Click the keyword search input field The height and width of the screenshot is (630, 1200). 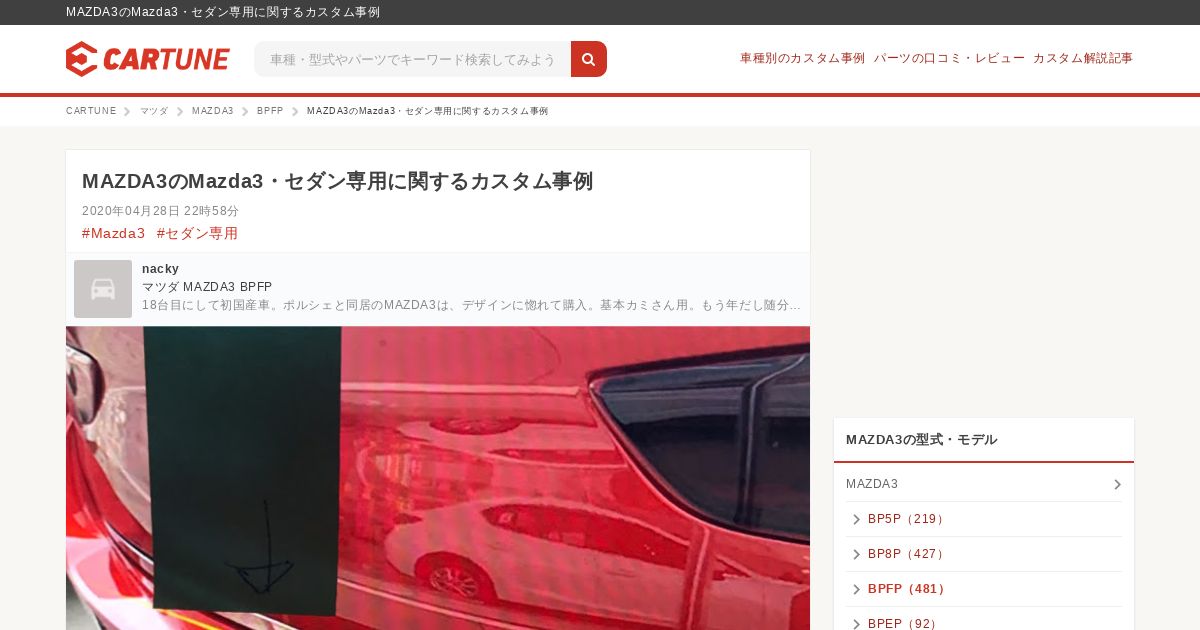412,59
